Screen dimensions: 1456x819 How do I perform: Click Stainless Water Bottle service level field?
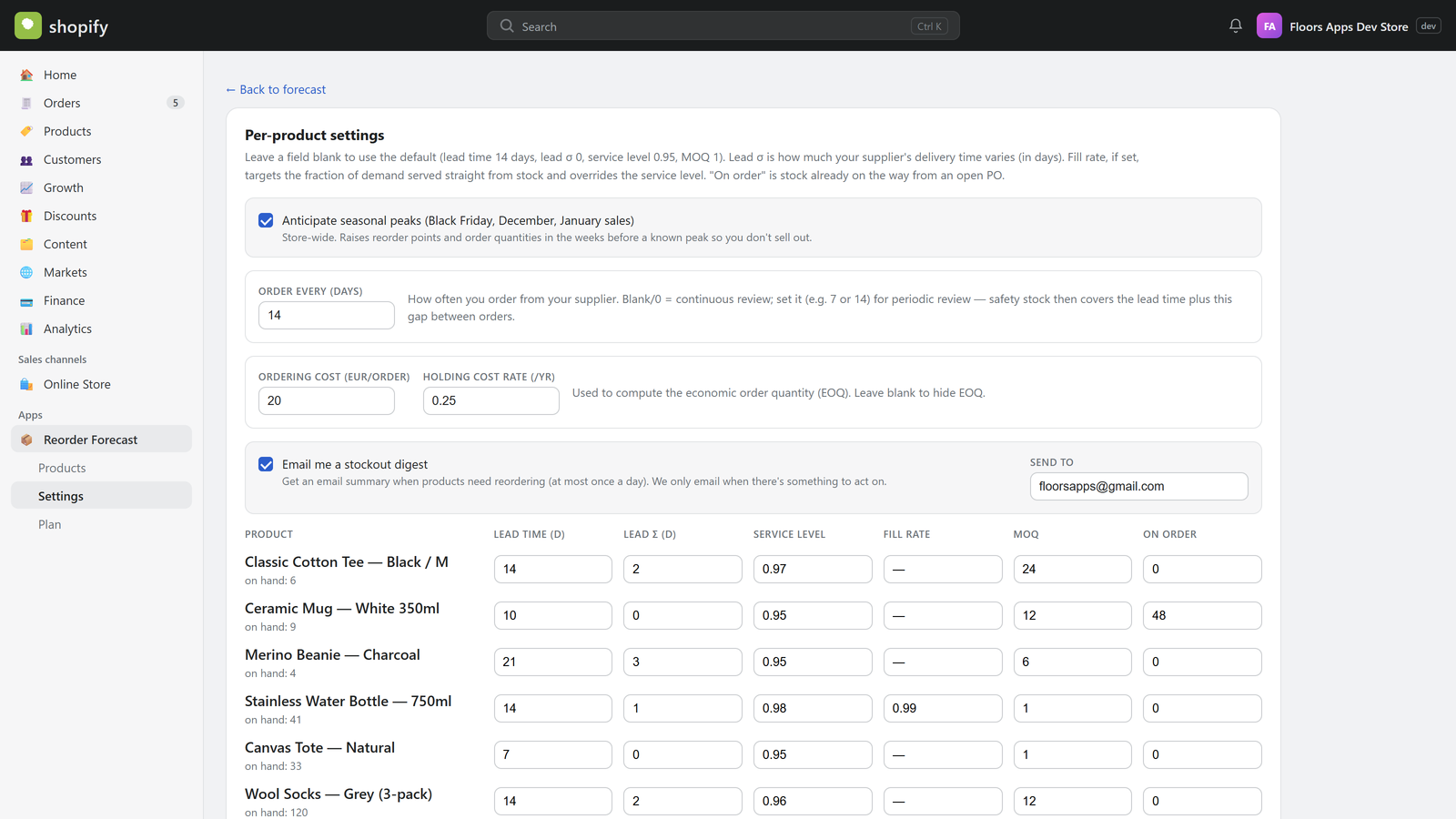click(x=813, y=708)
